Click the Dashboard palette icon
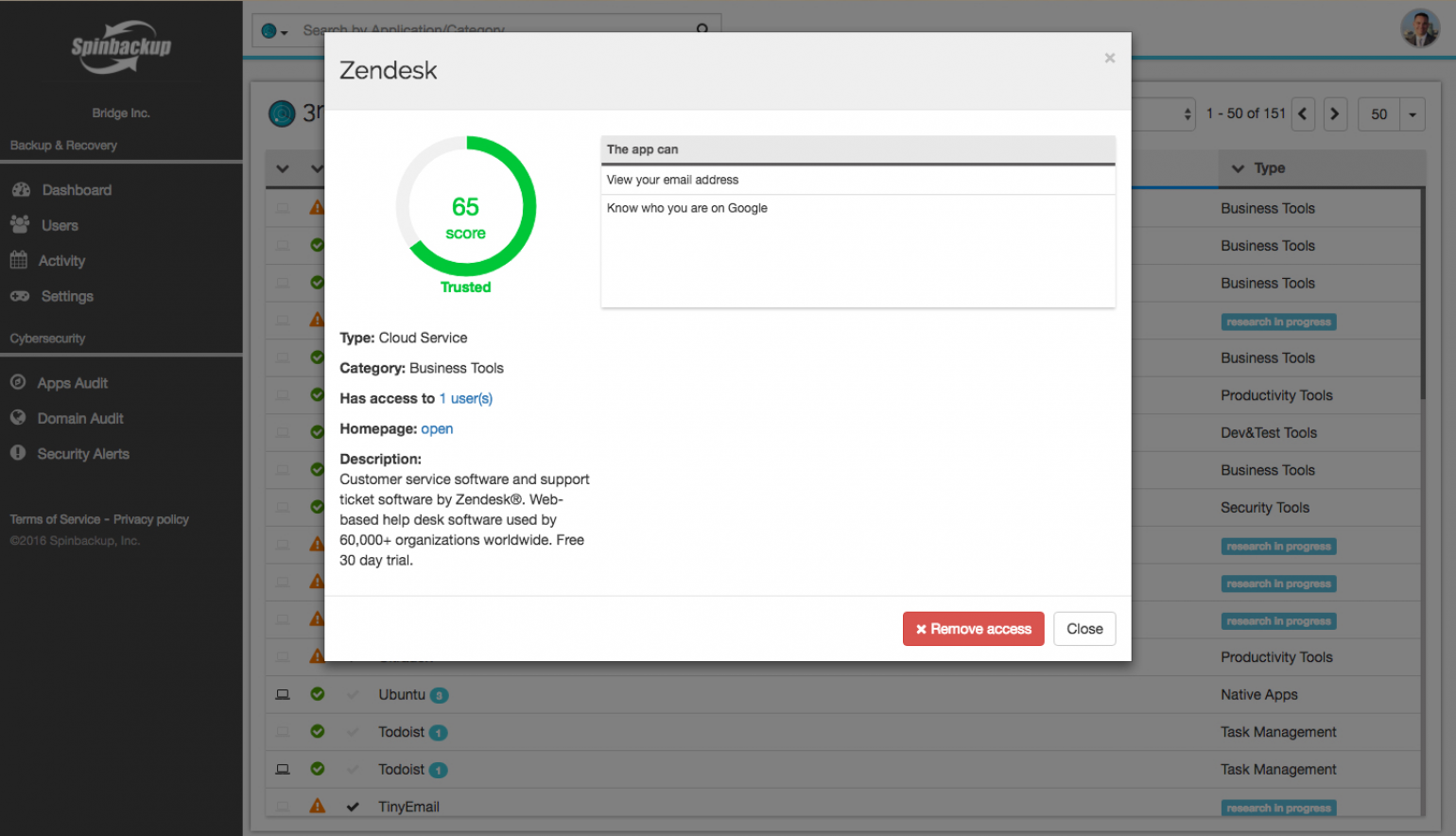 [x=21, y=190]
